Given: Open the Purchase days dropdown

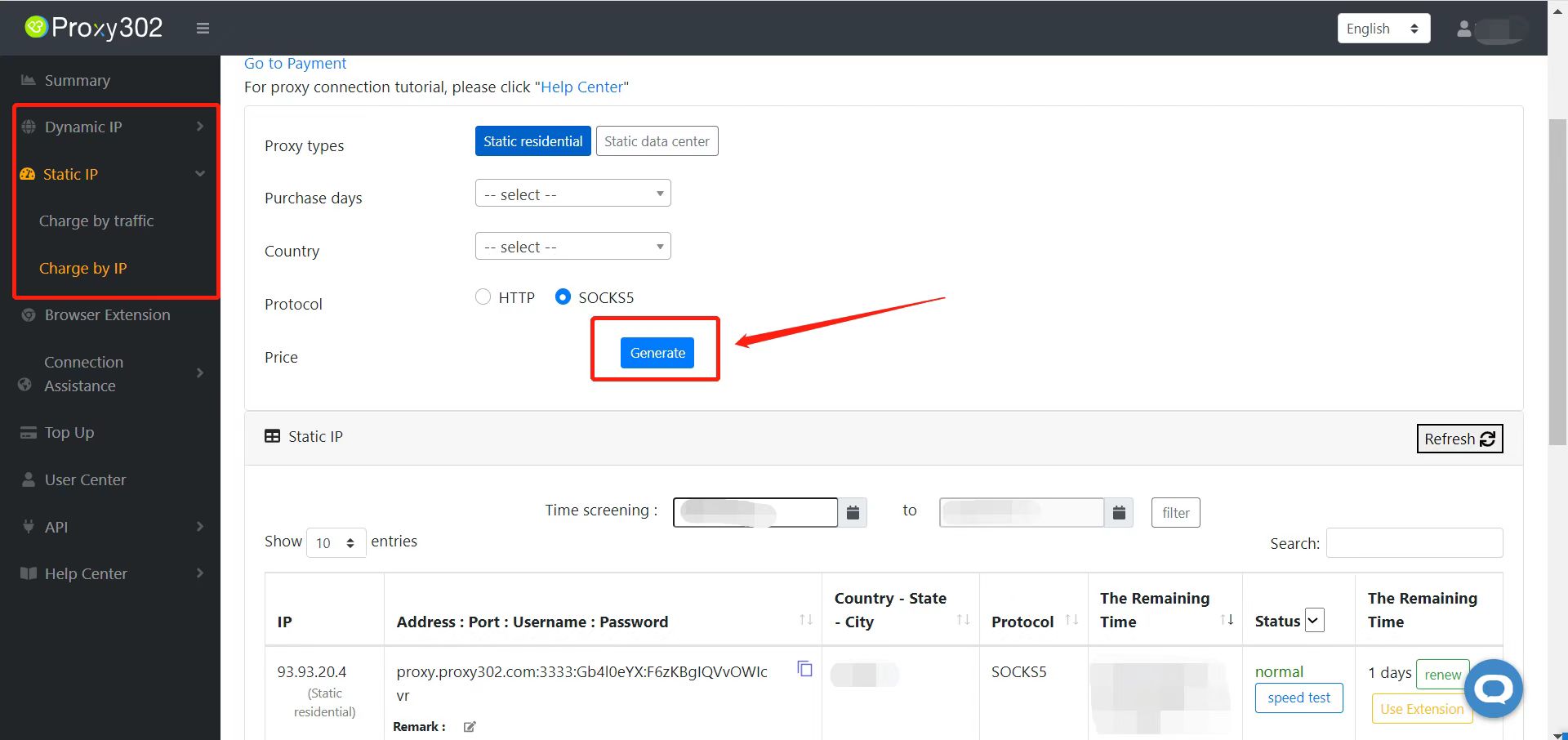Looking at the screenshot, I should click(x=572, y=194).
